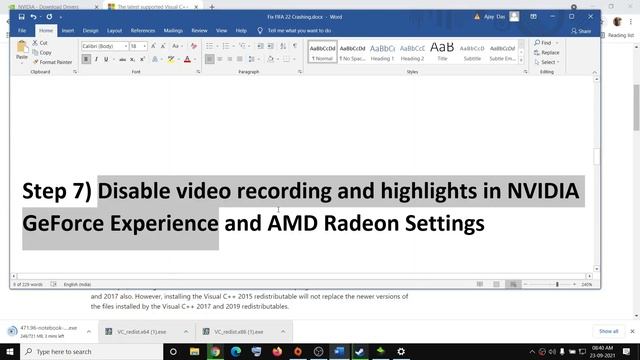640x360 pixels.
Task: Switch to the Insert tab
Action: (x=68, y=31)
